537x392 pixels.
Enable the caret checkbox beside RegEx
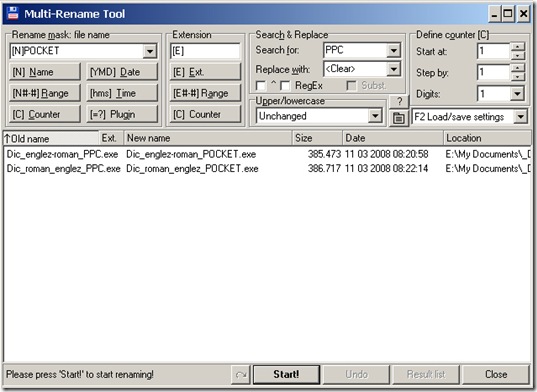261,86
